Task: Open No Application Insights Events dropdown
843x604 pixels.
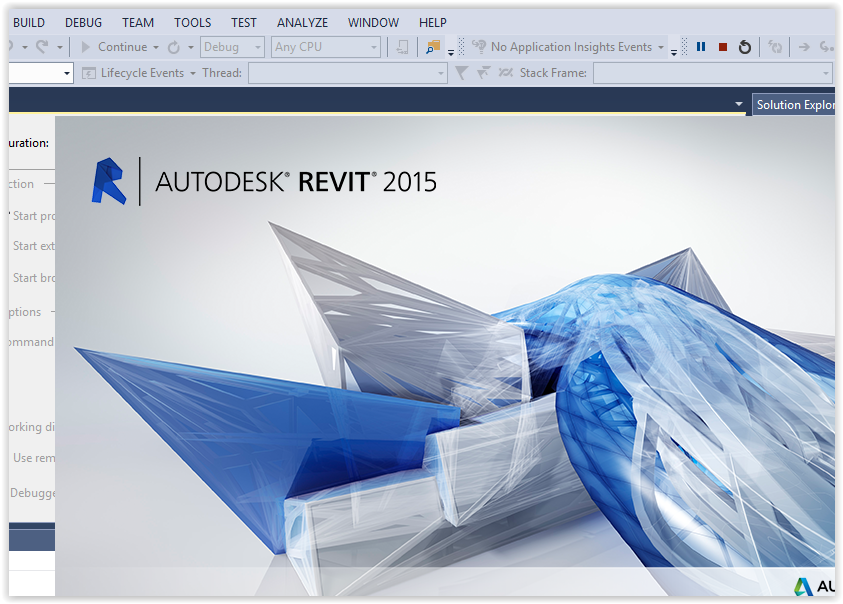Action: pos(661,47)
